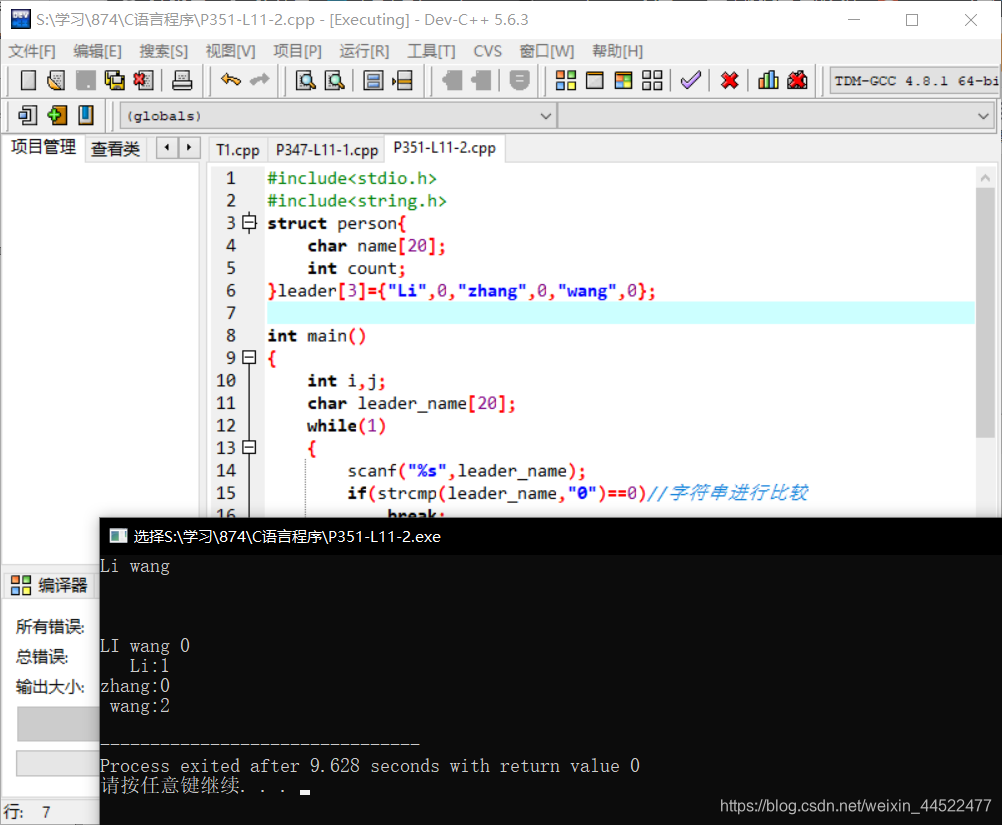Stop execution with the red X icon
1002x825 pixels.
(x=729, y=81)
